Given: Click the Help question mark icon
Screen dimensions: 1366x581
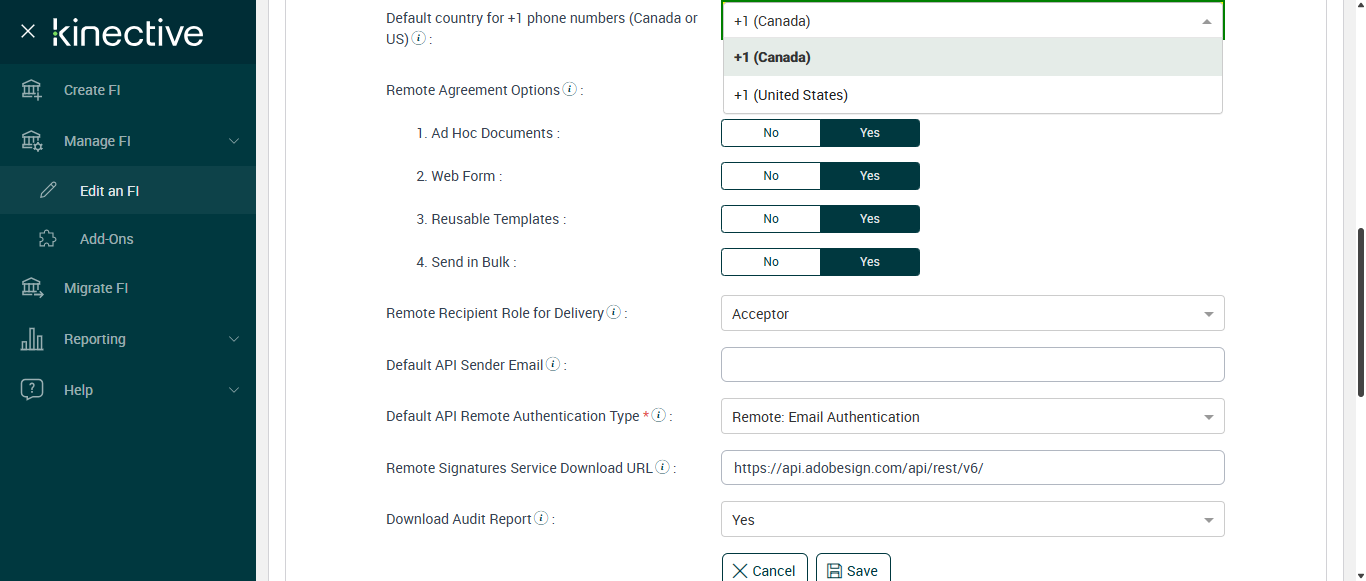Looking at the screenshot, I should click(x=32, y=390).
